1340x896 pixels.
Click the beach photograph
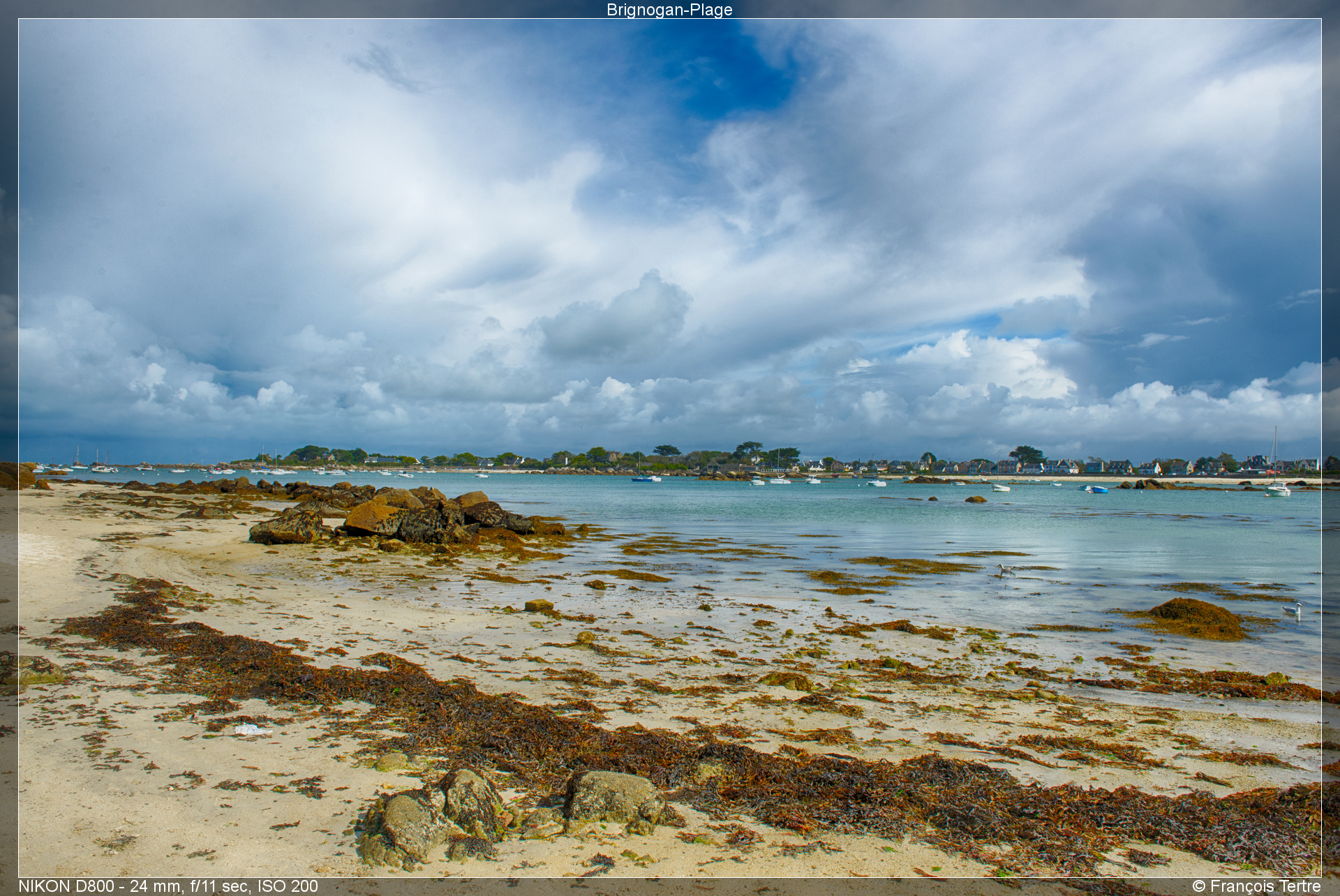(670, 448)
